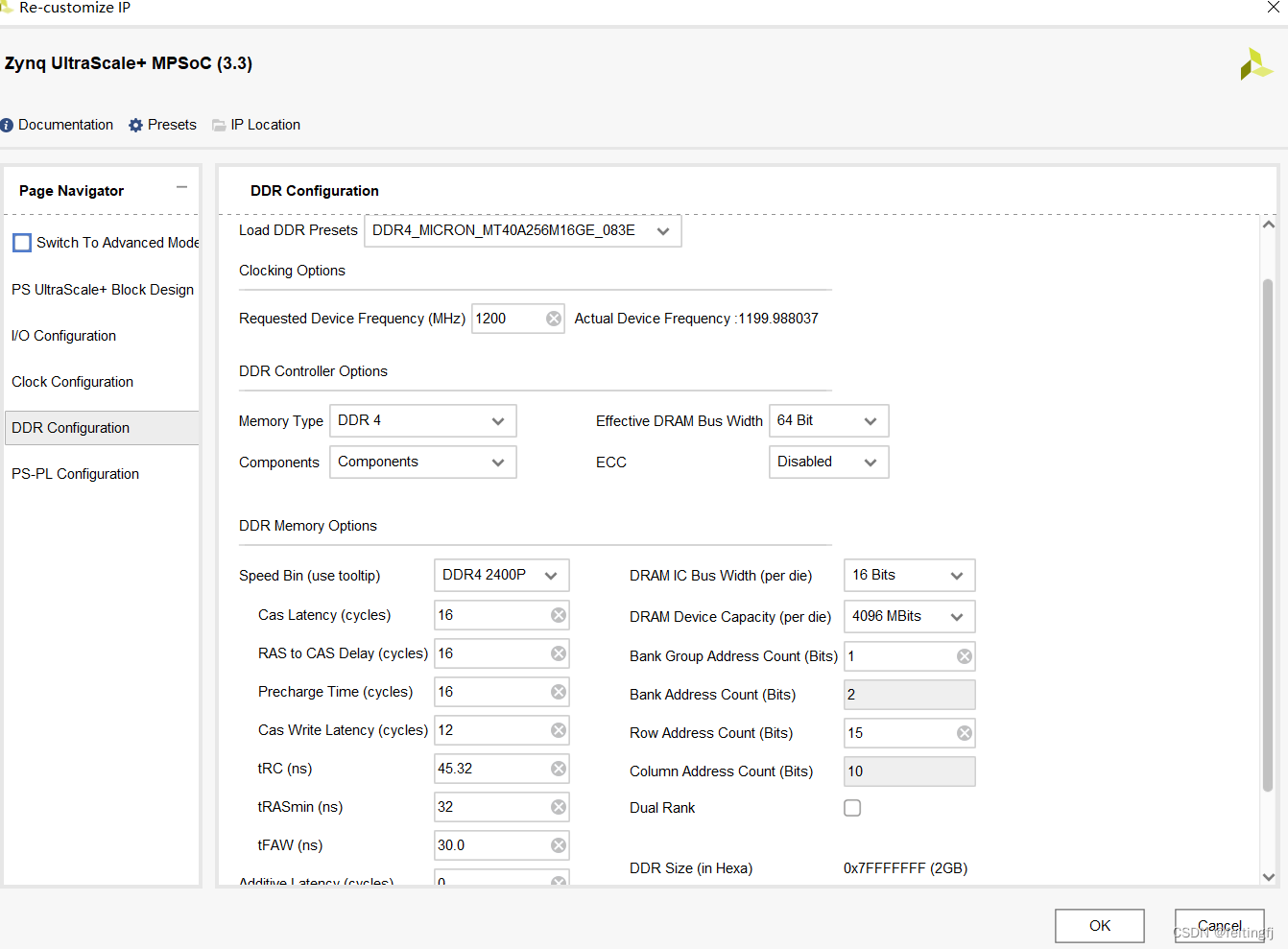Open the Components dropdown
Viewport: 1288px width, 949px height.
(423, 462)
